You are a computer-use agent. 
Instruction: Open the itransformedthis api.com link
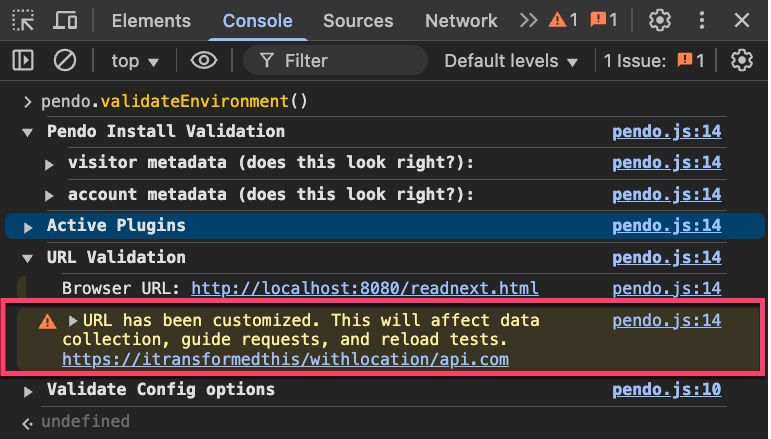tap(285, 358)
